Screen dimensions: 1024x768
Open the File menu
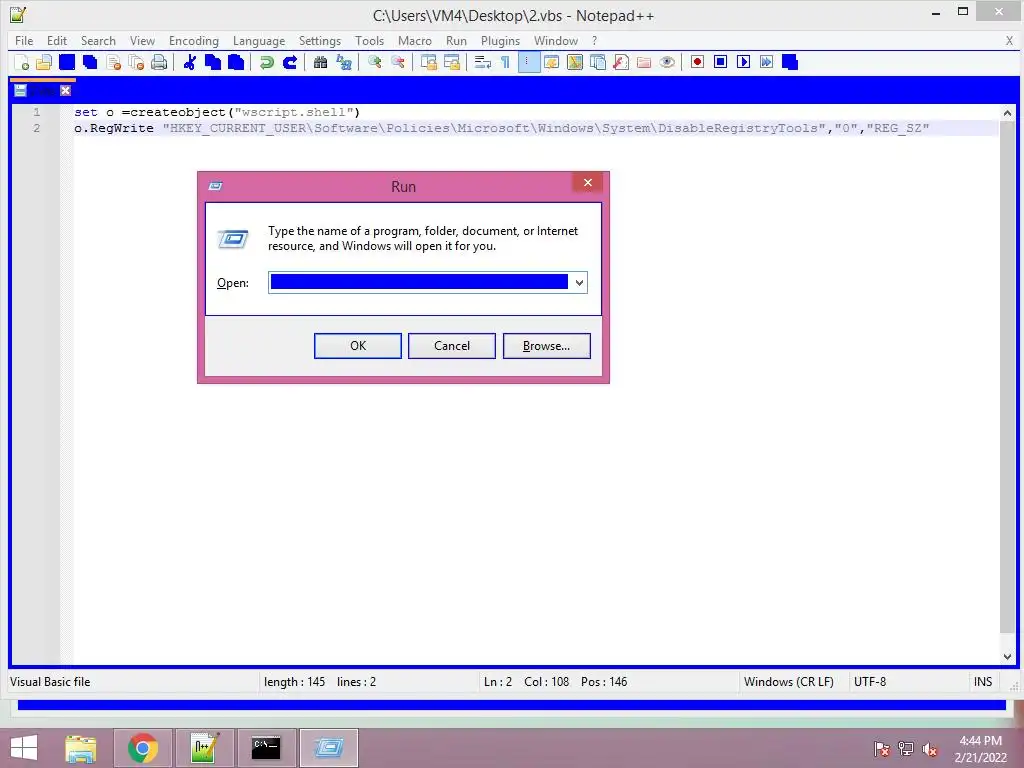(24, 40)
